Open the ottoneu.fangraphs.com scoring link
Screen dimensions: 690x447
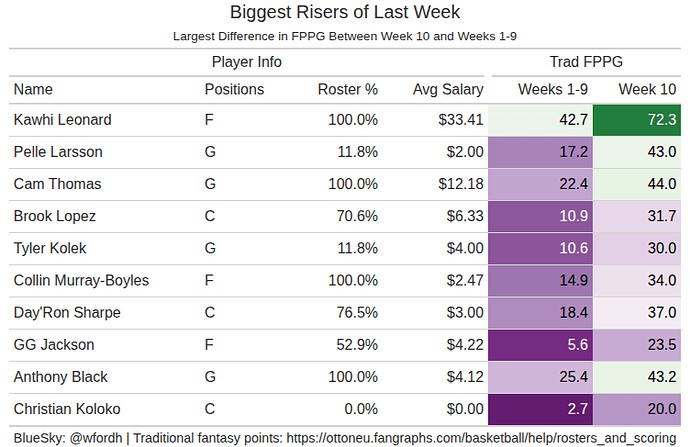click(x=480, y=436)
